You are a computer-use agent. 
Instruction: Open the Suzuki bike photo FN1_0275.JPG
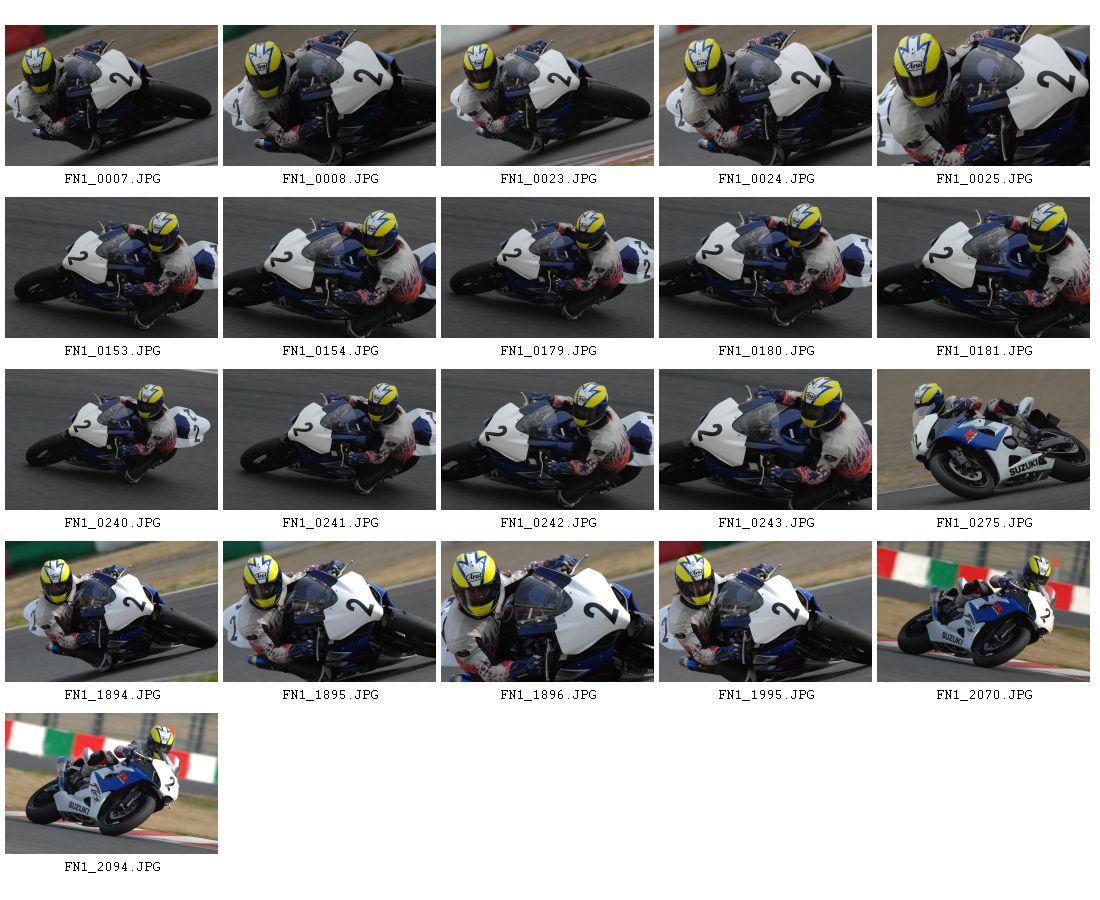[x=984, y=440]
